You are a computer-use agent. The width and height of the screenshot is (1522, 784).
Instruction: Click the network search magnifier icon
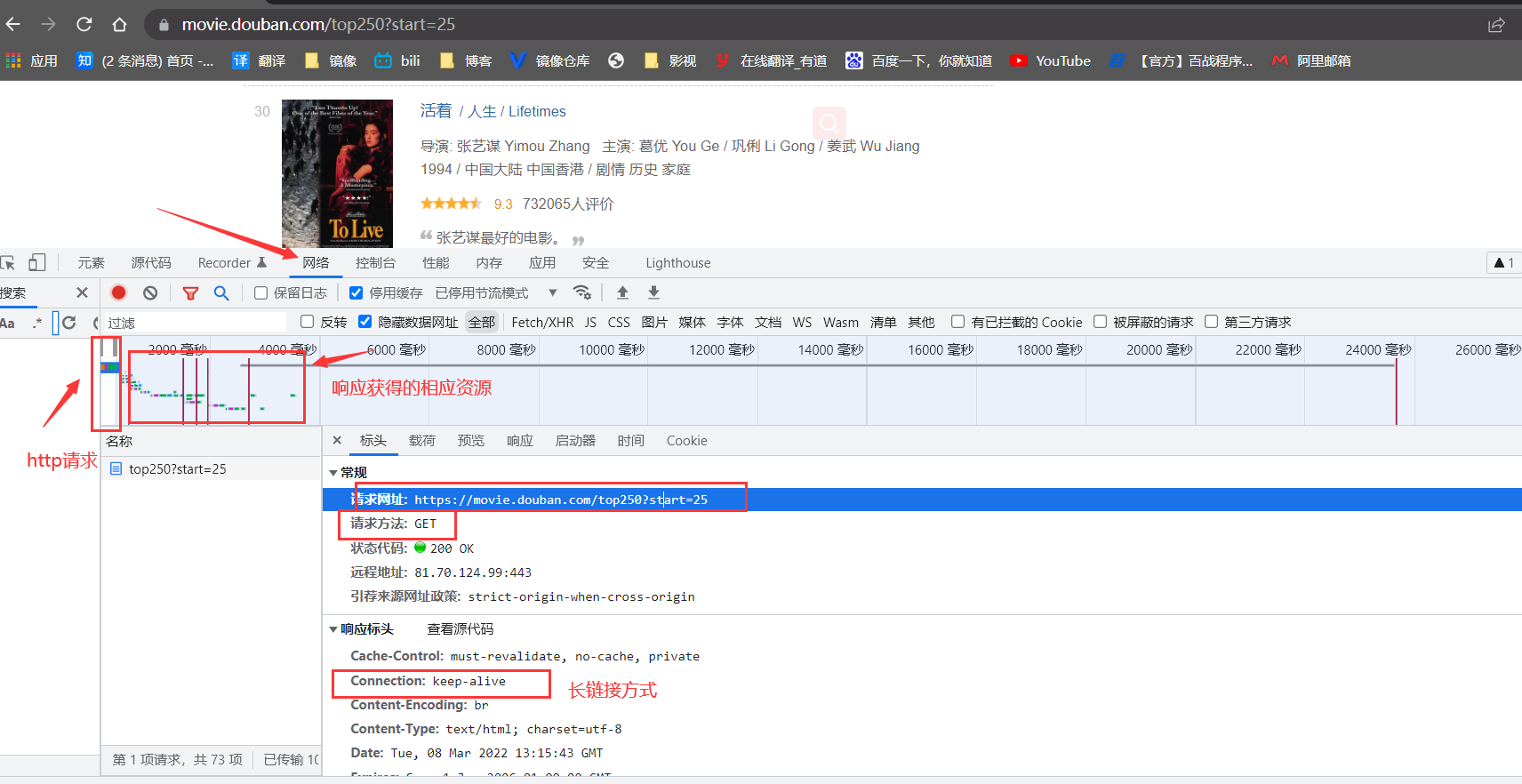tap(221, 292)
